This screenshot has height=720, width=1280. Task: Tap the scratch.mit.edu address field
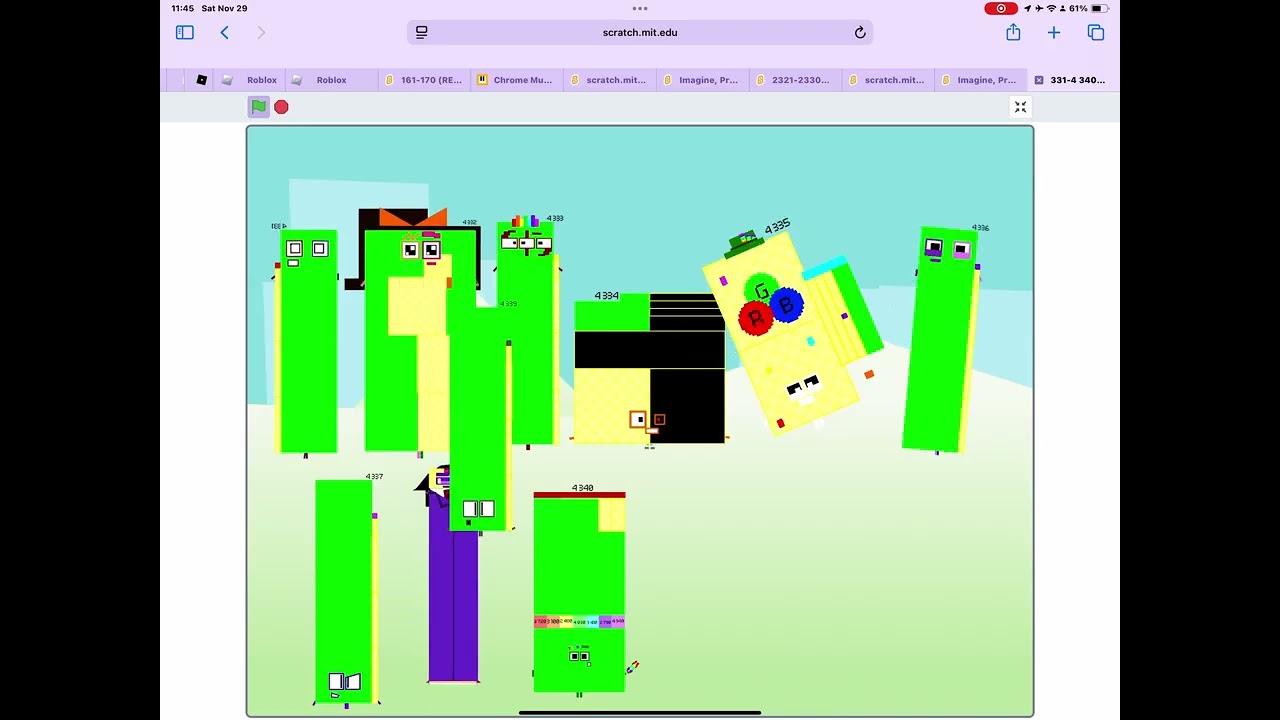coord(640,33)
